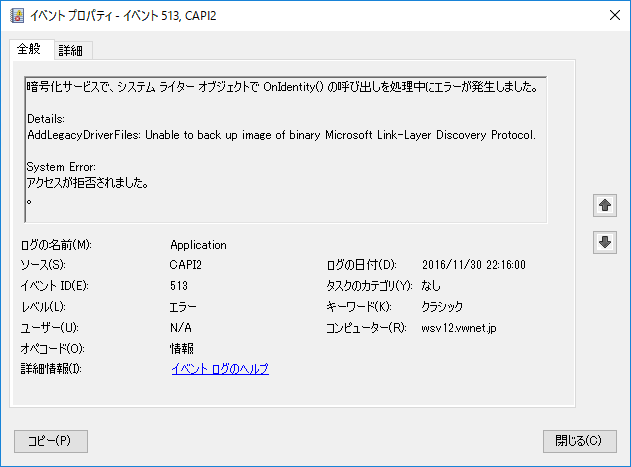
Task: Open the イベント ログのヘルプ link
Action: click(x=219, y=369)
